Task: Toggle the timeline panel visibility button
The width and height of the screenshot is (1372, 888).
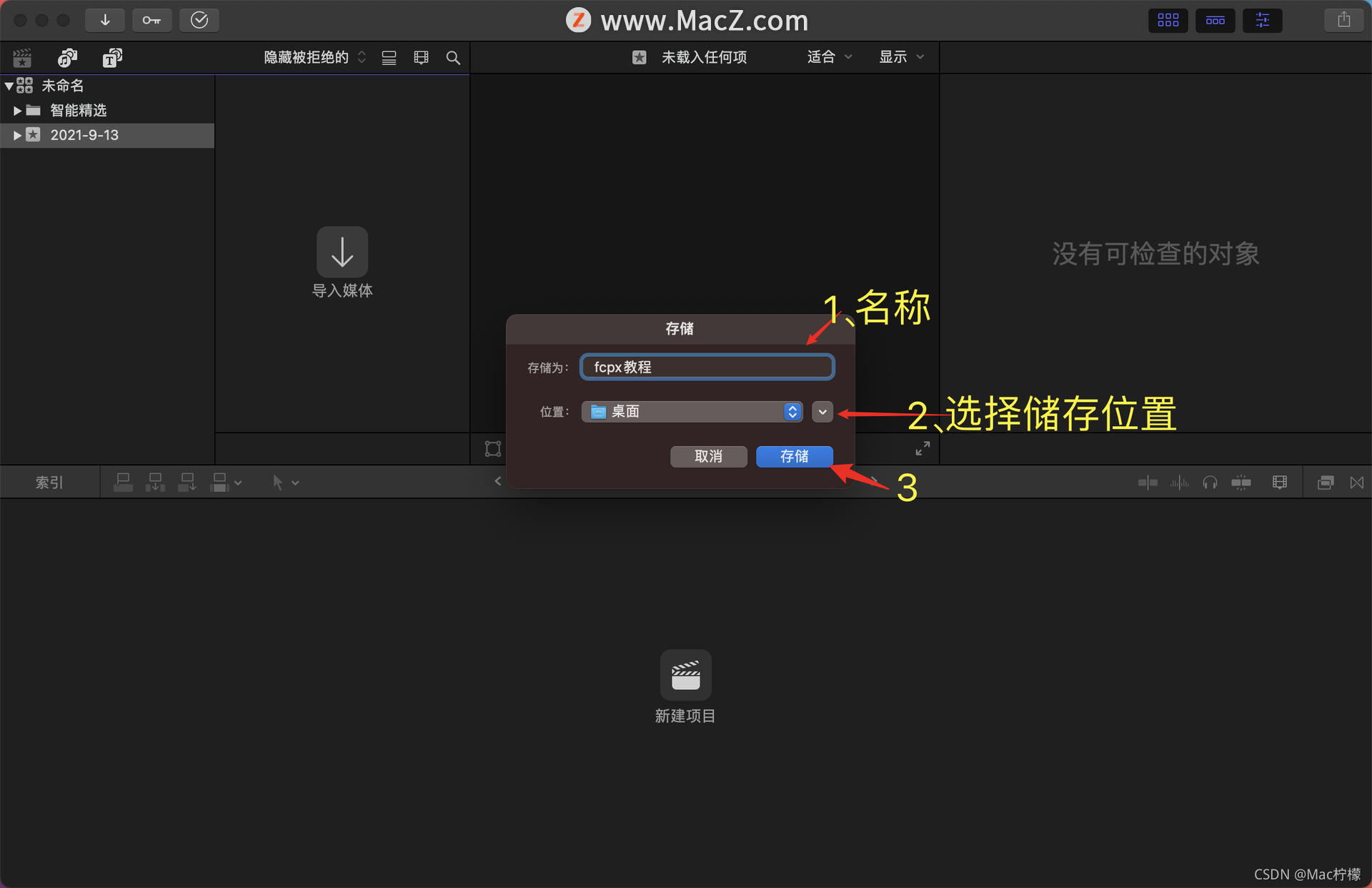Action: [x=1215, y=20]
